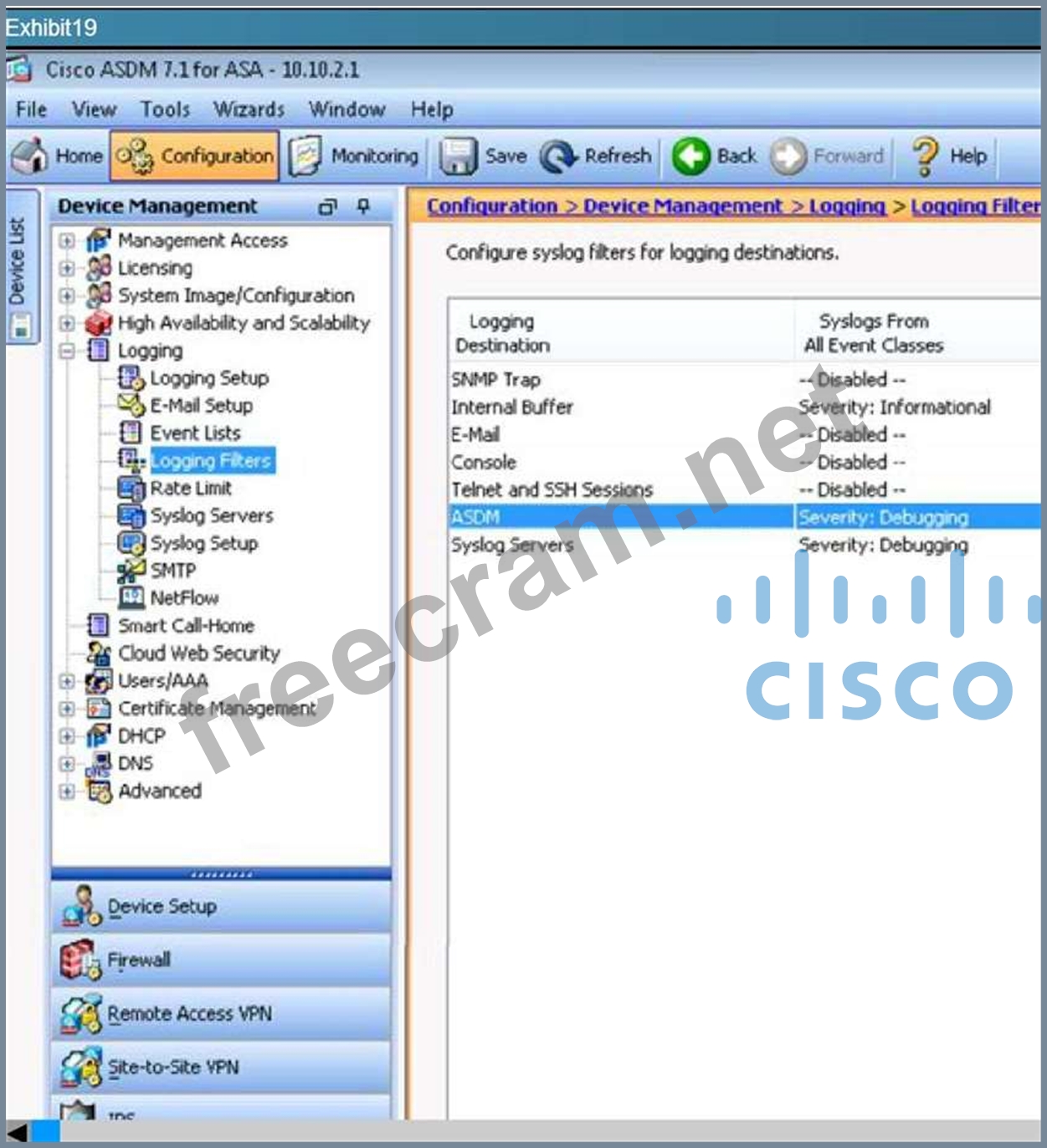Select the Internal Buffer logging destination row
The height and width of the screenshot is (1148, 1047).
click(512, 407)
